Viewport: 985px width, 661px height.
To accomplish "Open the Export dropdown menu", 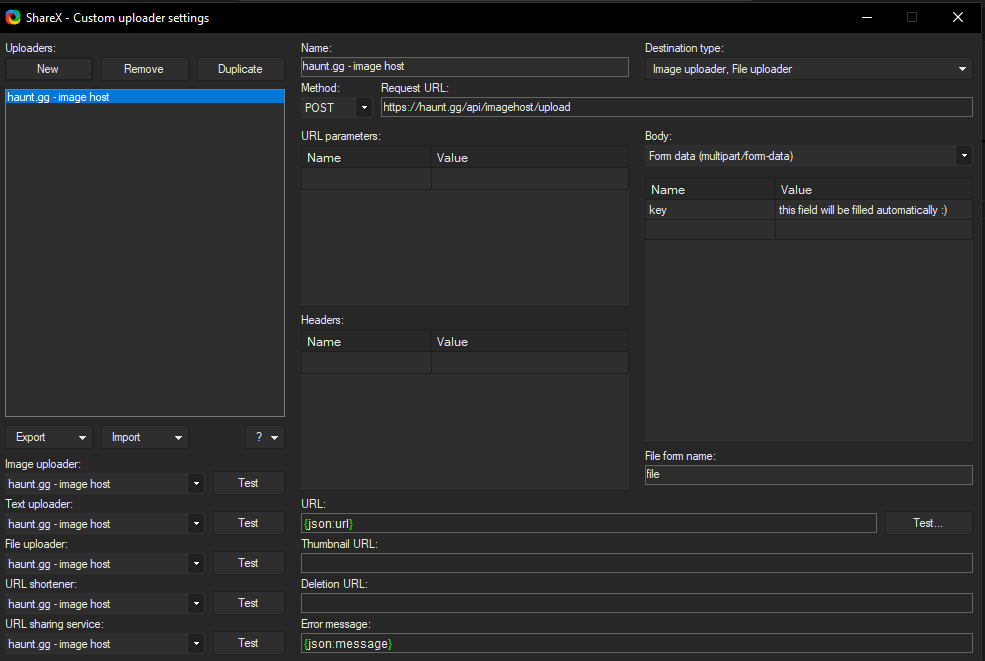I will [x=48, y=437].
